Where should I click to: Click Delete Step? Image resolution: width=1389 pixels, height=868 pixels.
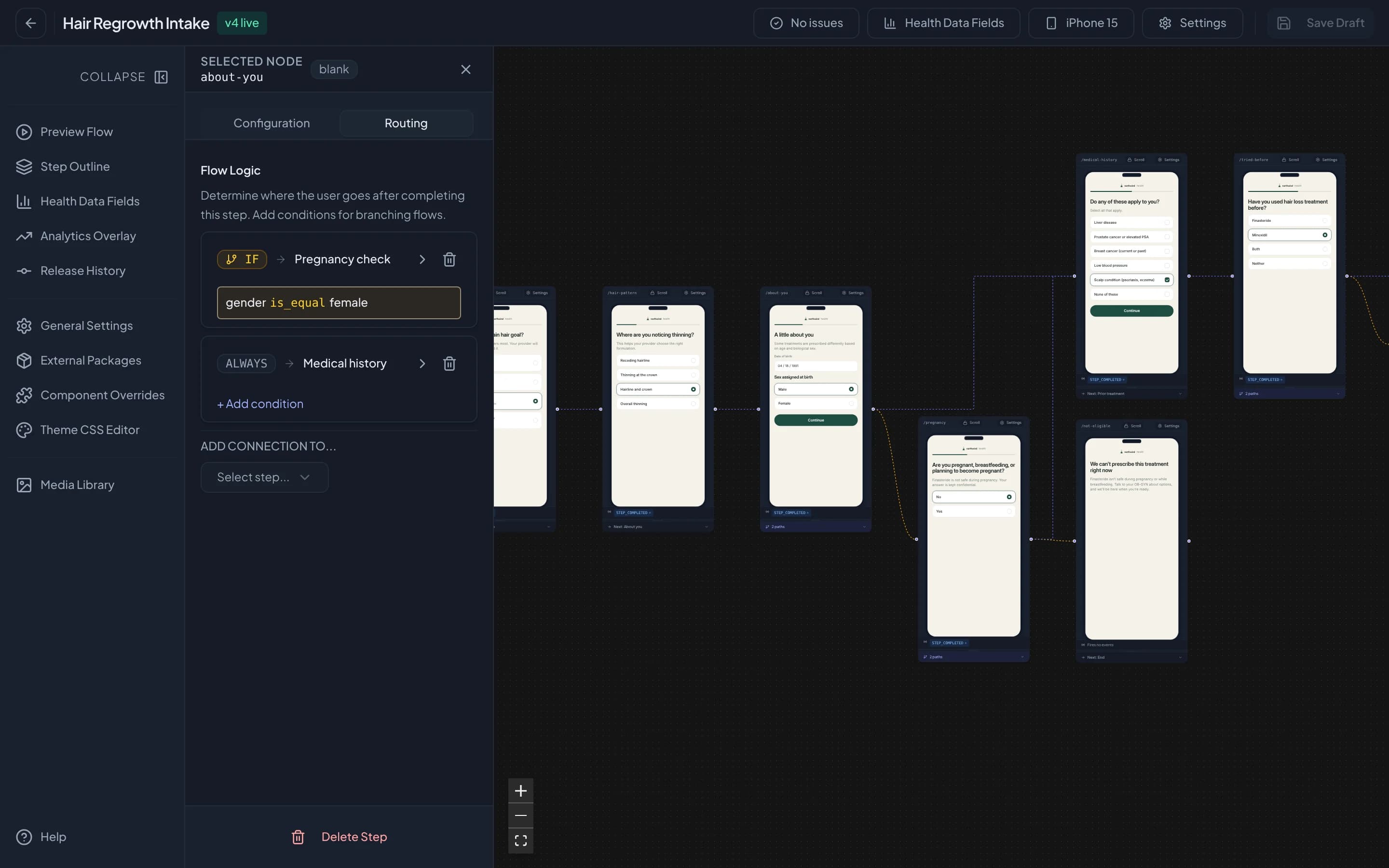(x=339, y=837)
